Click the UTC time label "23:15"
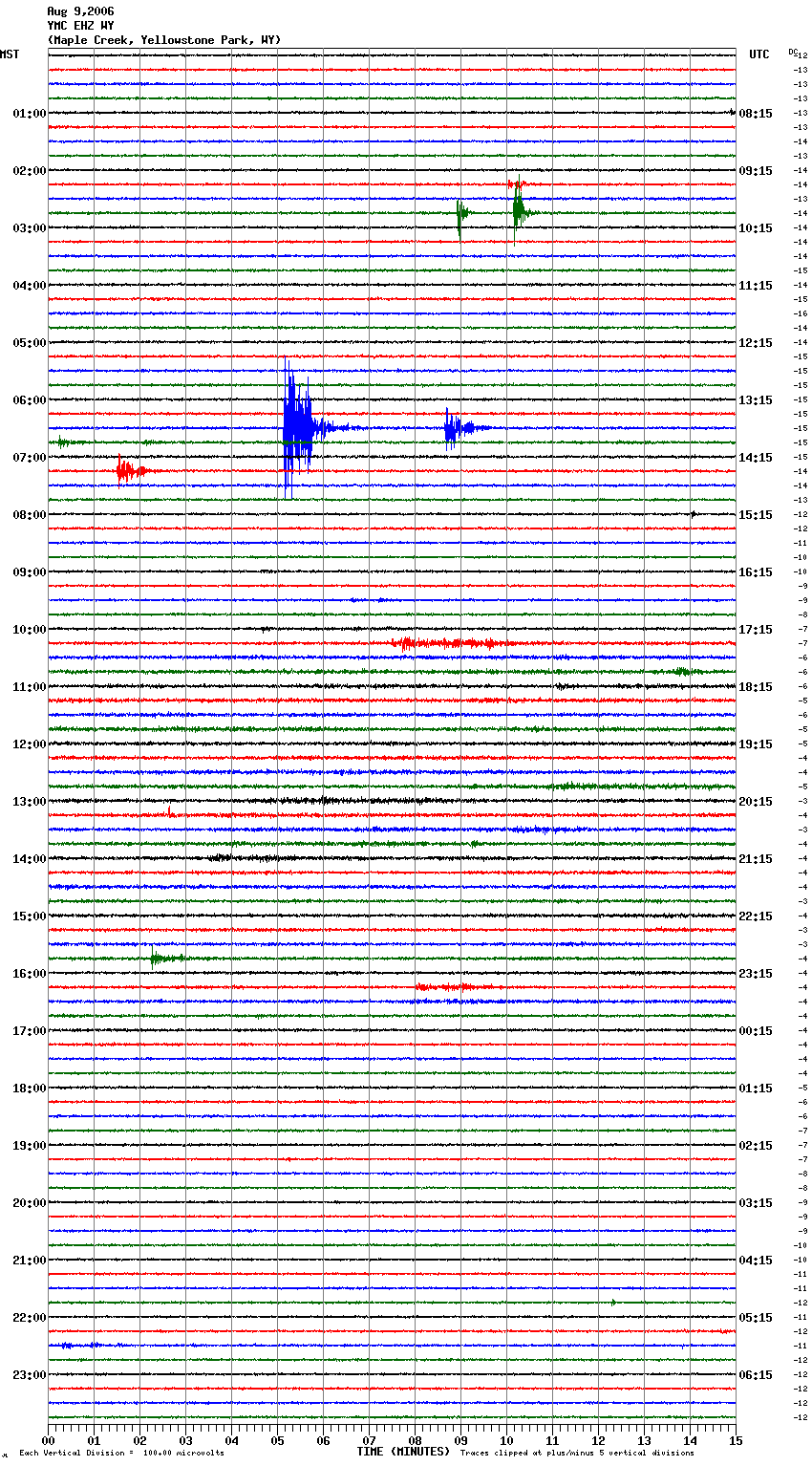 coord(756,974)
